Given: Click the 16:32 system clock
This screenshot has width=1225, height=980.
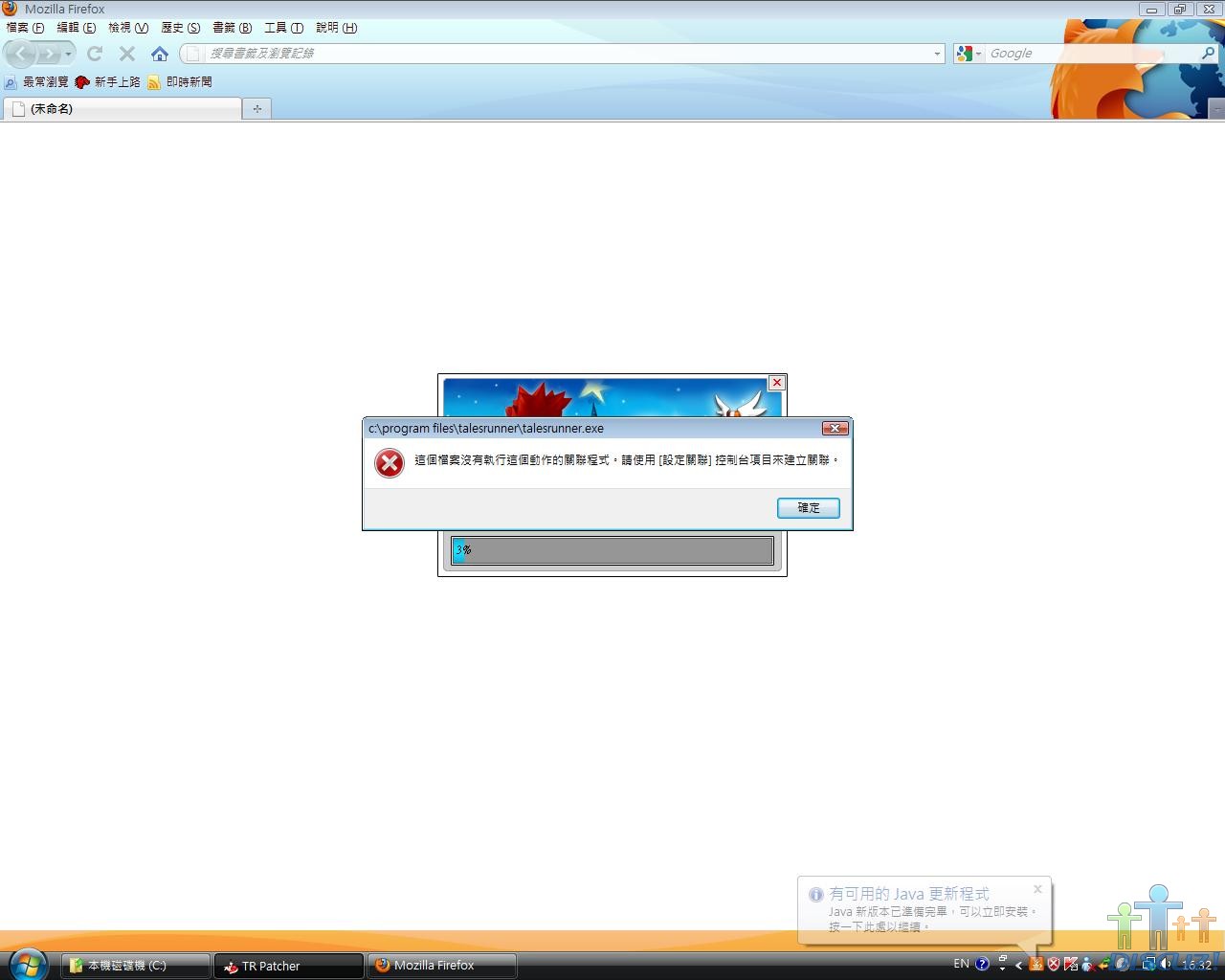Looking at the screenshot, I should tap(1196, 965).
